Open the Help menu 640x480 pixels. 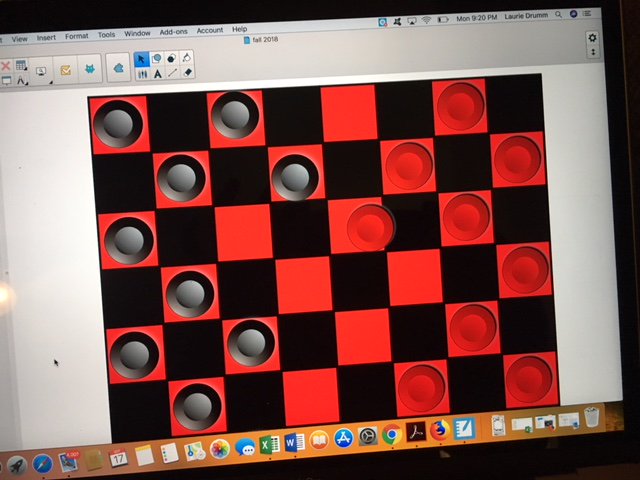240,29
